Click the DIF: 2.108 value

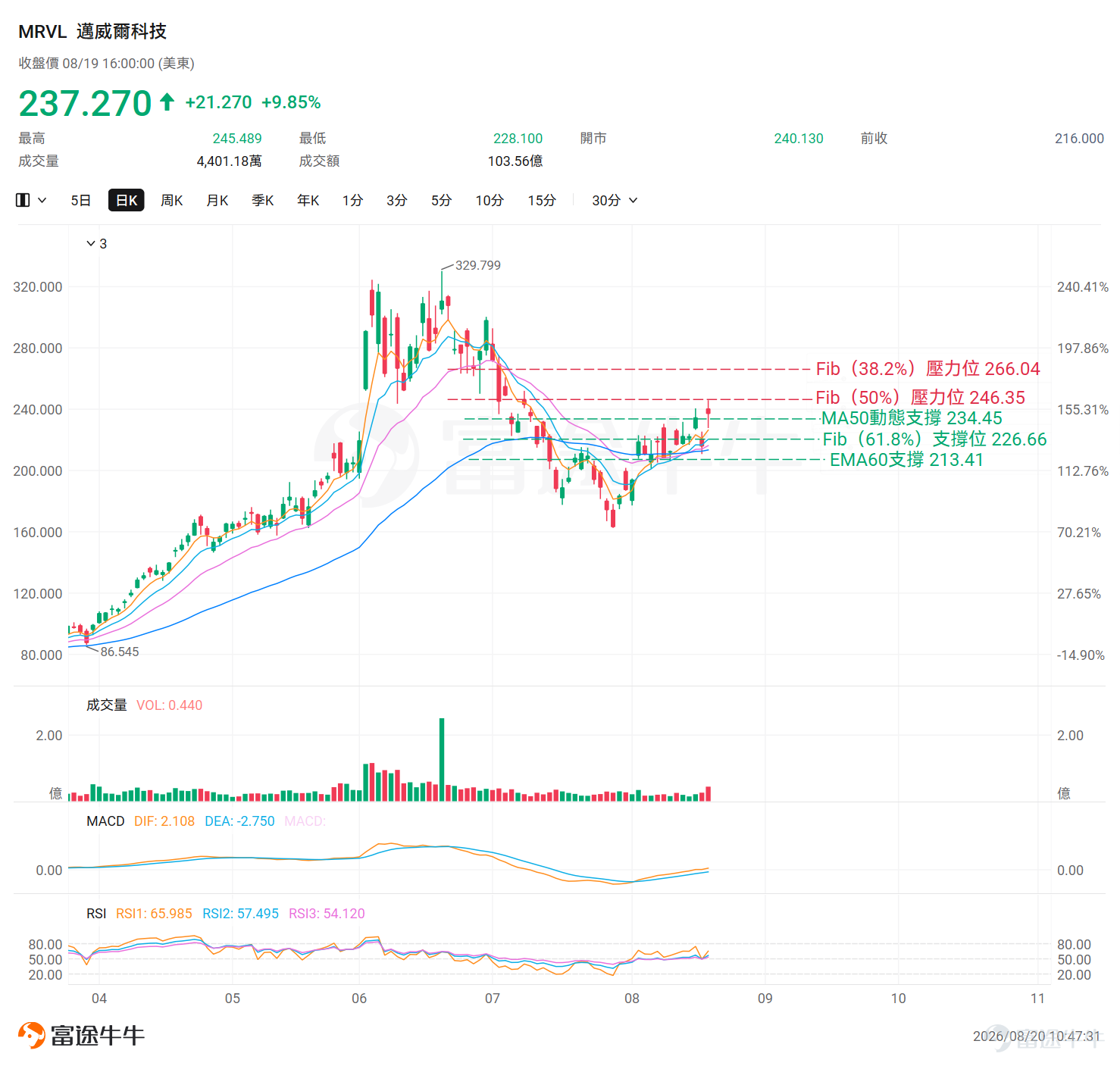(x=164, y=821)
